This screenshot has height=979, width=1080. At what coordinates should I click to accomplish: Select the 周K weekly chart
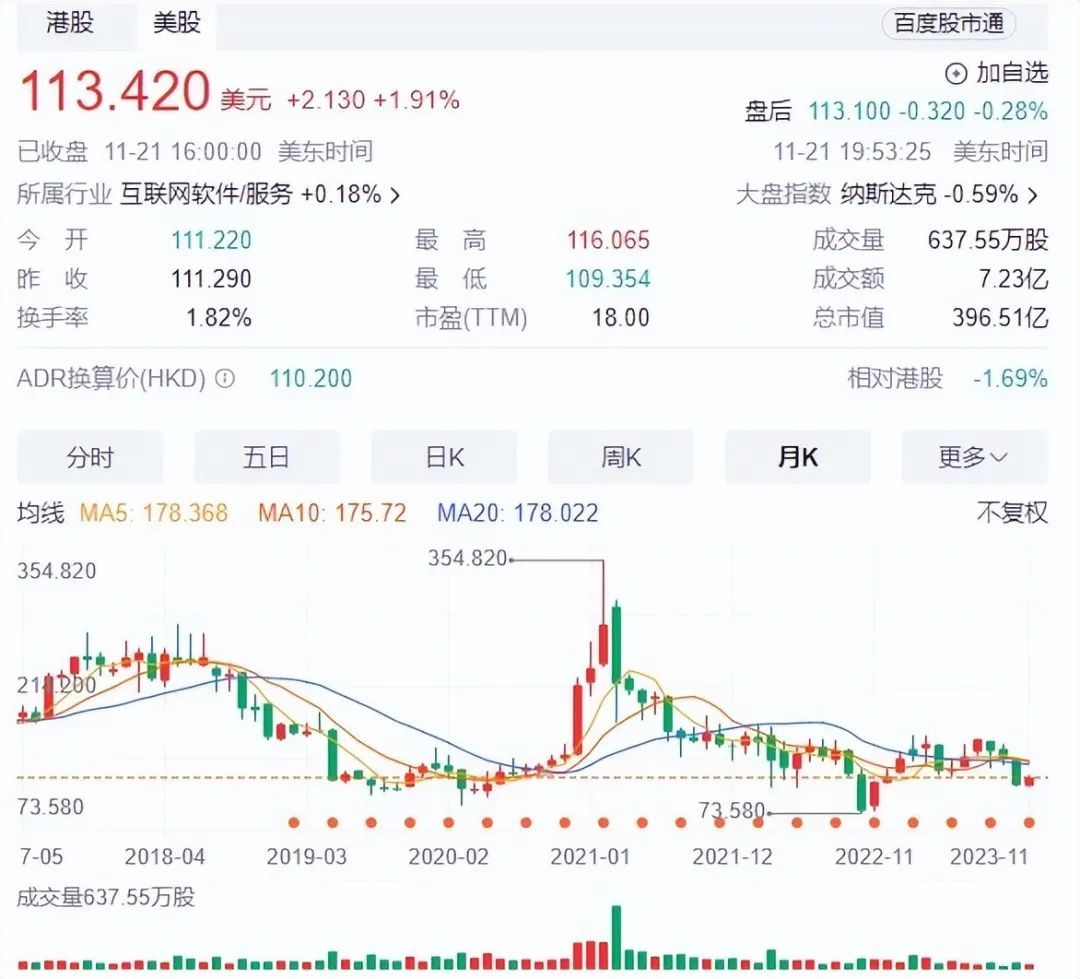[x=620, y=457]
